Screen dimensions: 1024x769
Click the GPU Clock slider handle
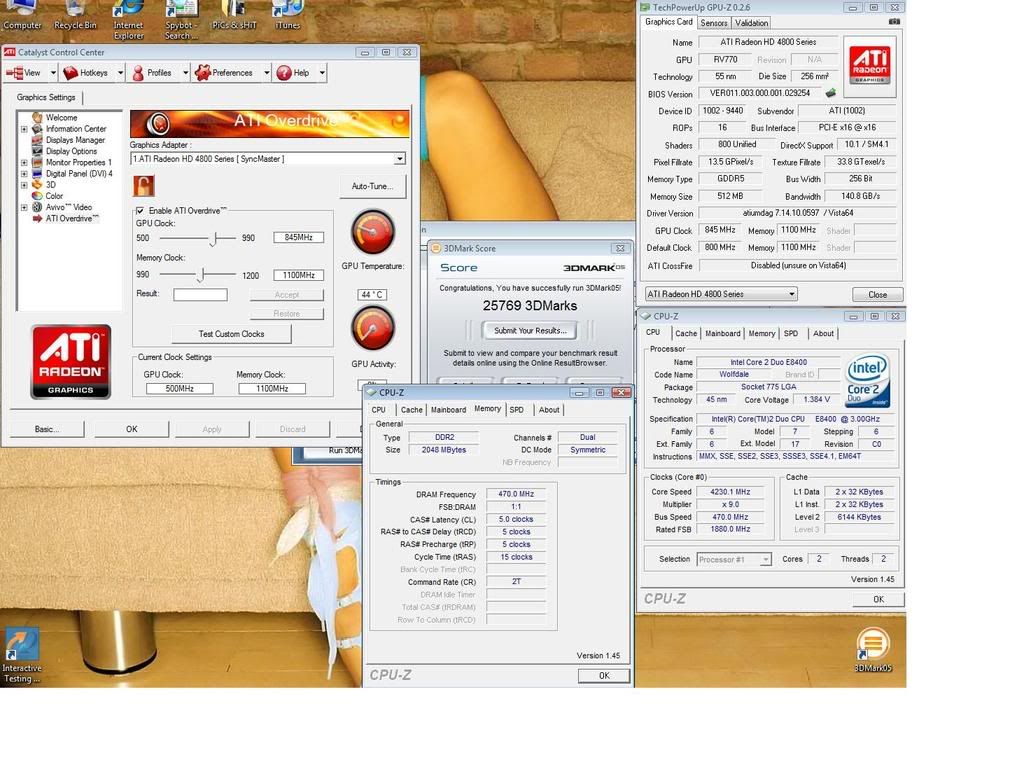point(213,239)
